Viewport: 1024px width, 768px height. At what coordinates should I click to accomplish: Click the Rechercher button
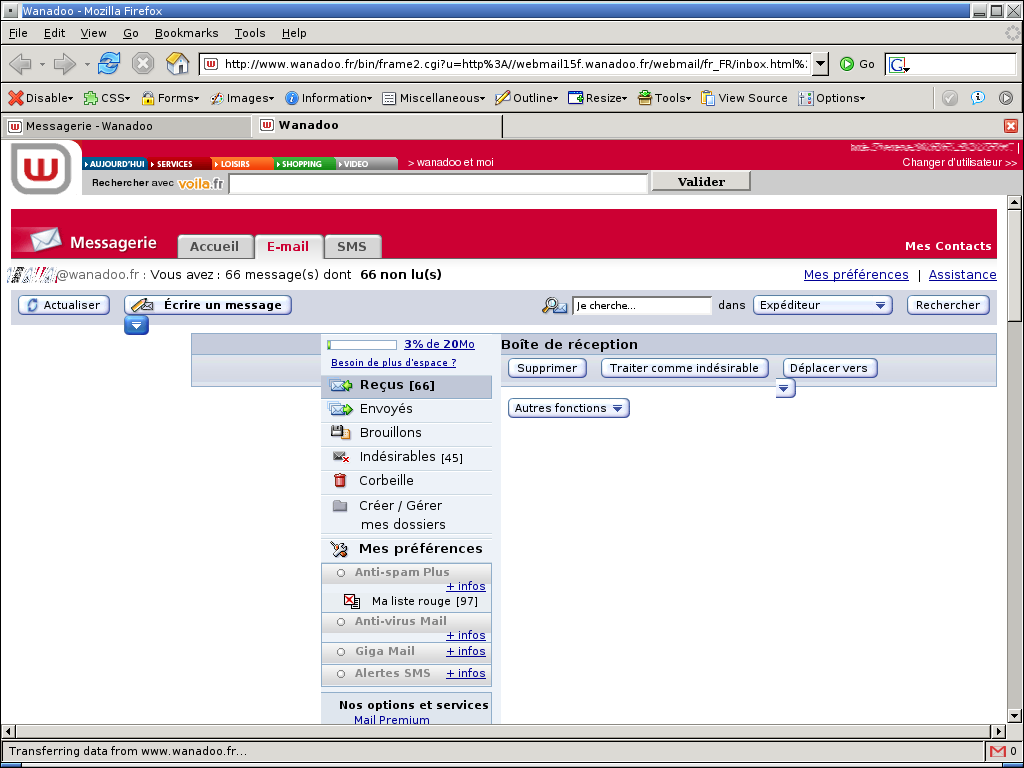click(948, 305)
